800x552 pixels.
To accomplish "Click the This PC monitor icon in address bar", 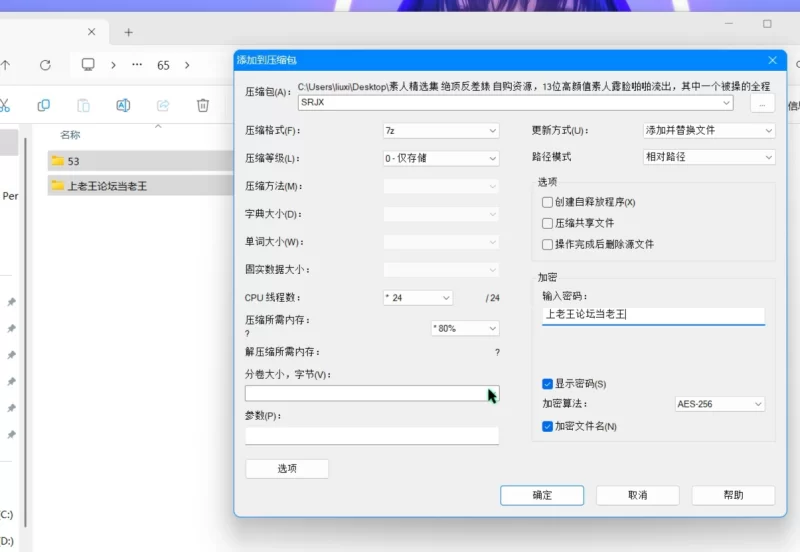I will coord(88,64).
